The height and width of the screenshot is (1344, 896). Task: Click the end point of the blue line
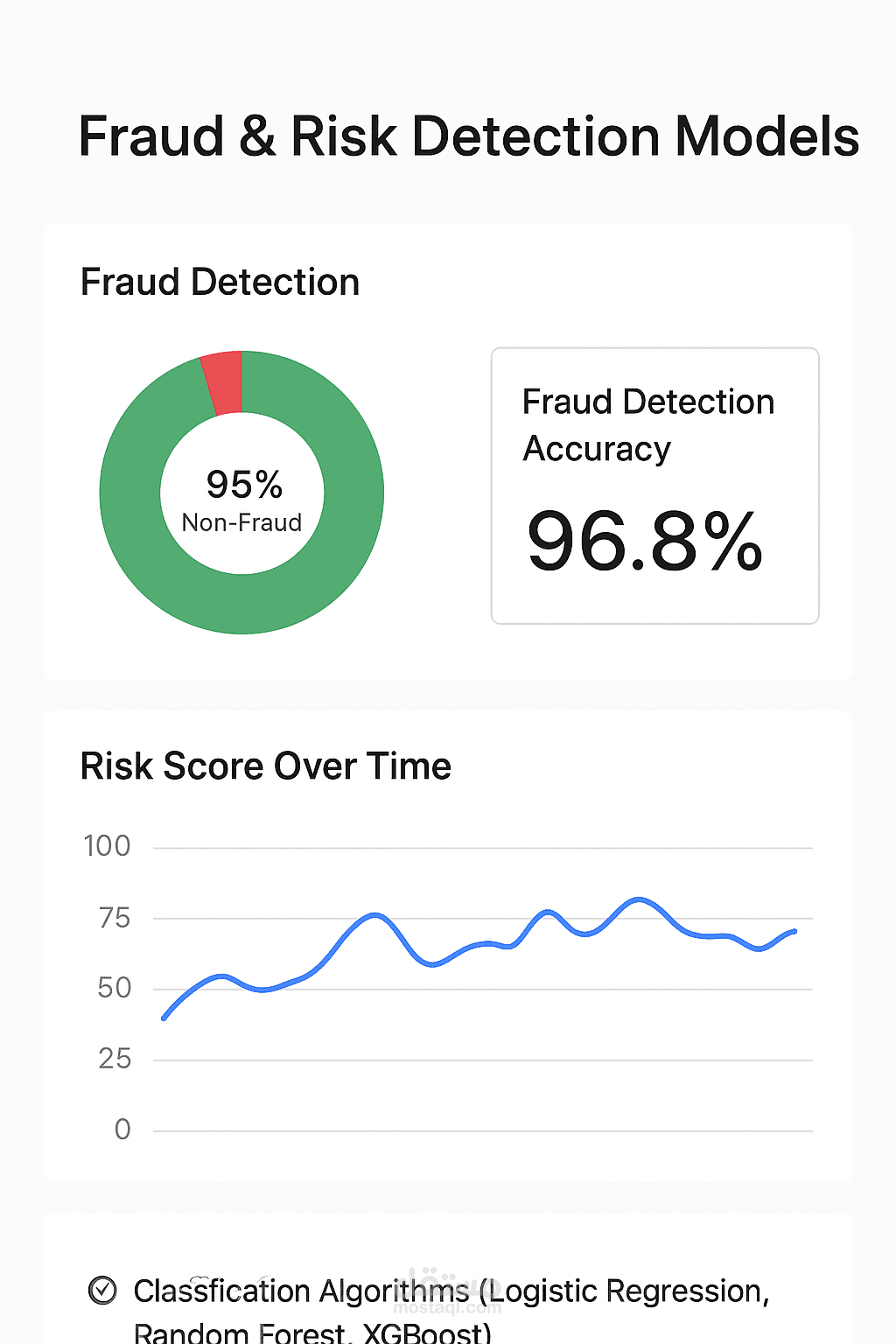coord(794,931)
